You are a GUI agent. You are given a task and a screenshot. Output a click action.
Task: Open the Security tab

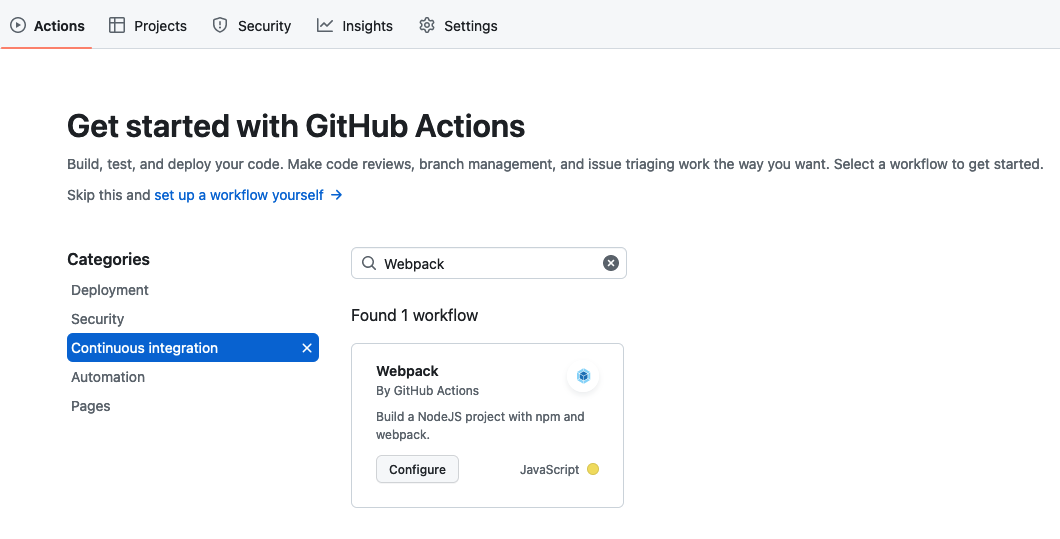pyautogui.click(x=251, y=26)
